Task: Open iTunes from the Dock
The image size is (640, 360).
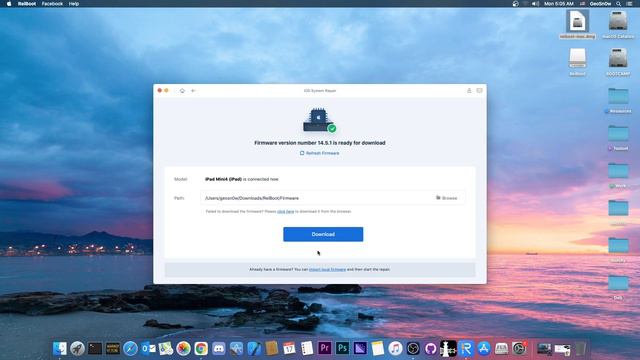Action: pyautogui.click(x=395, y=348)
